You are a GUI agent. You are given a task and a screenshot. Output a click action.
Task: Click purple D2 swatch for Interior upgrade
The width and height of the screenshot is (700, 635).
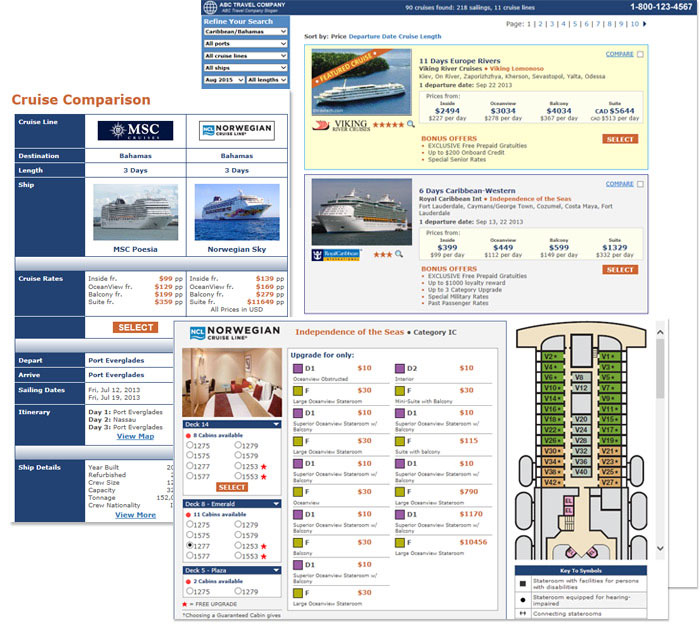point(400,368)
